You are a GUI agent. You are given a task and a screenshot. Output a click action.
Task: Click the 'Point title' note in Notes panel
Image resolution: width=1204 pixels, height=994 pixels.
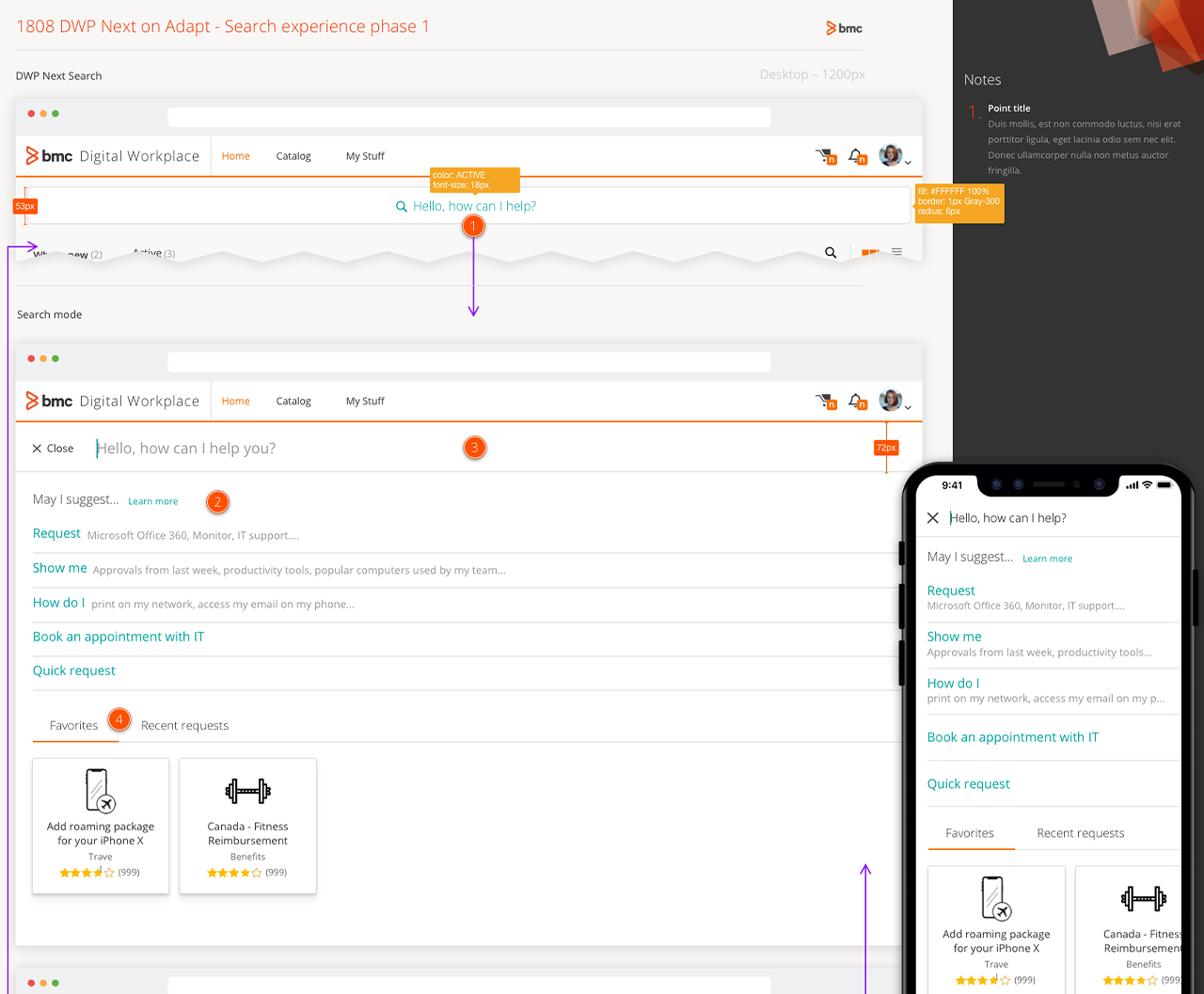[1008, 108]
